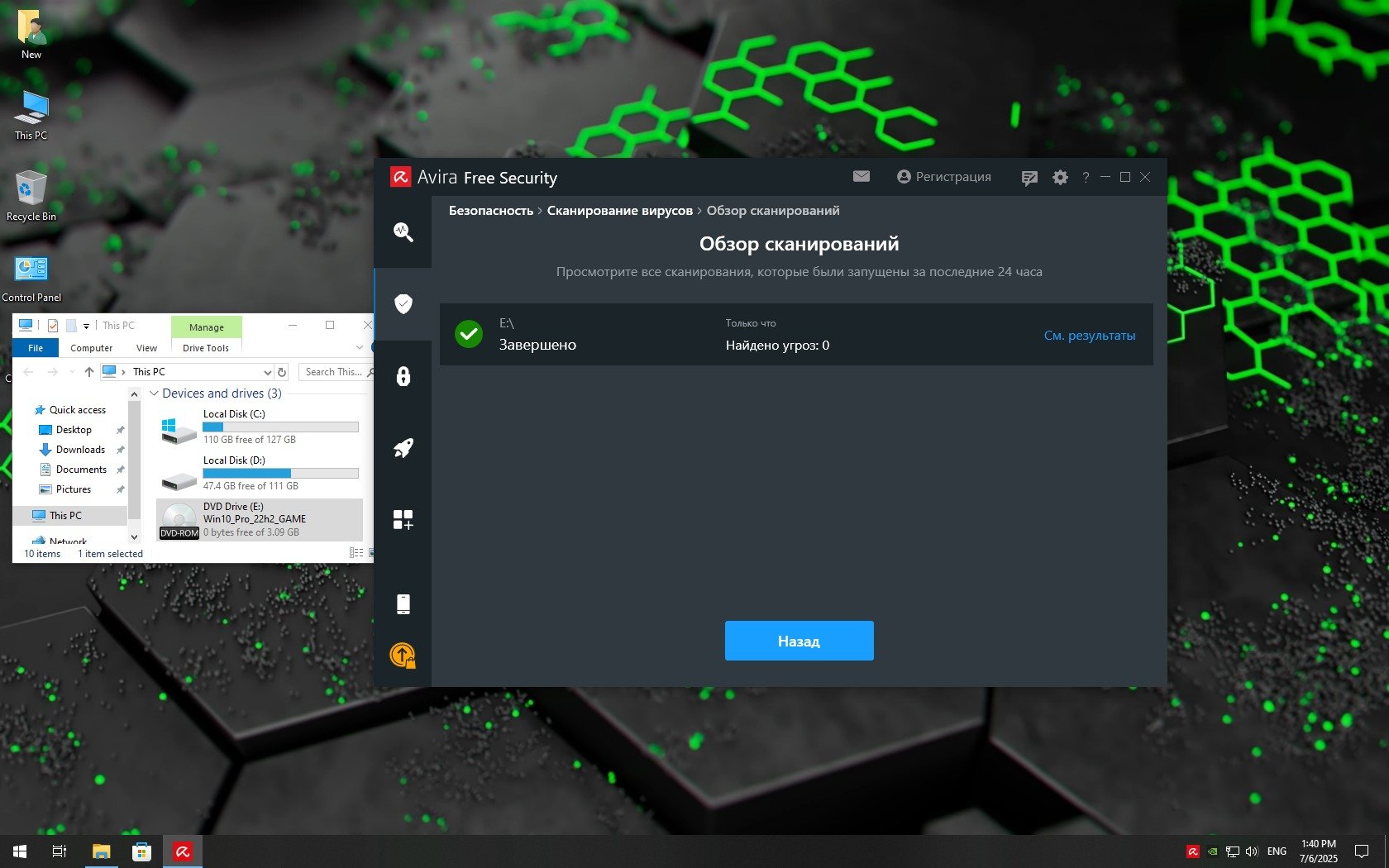Screen dimensions: 1389x868
Task: Click the green completed checkmark for E:\ scan
Action: (x=469, y=334)
